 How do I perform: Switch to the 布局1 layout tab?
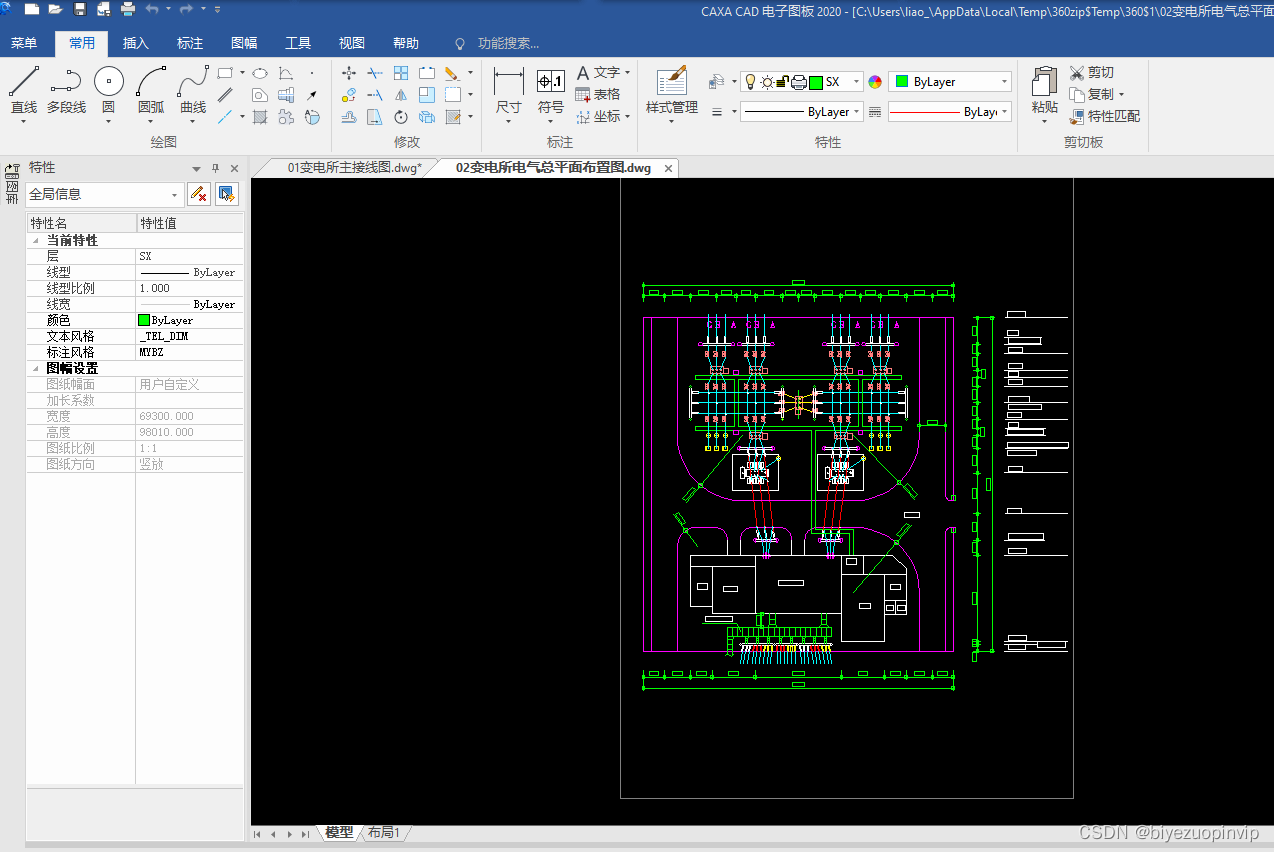[x=384, y=832]
